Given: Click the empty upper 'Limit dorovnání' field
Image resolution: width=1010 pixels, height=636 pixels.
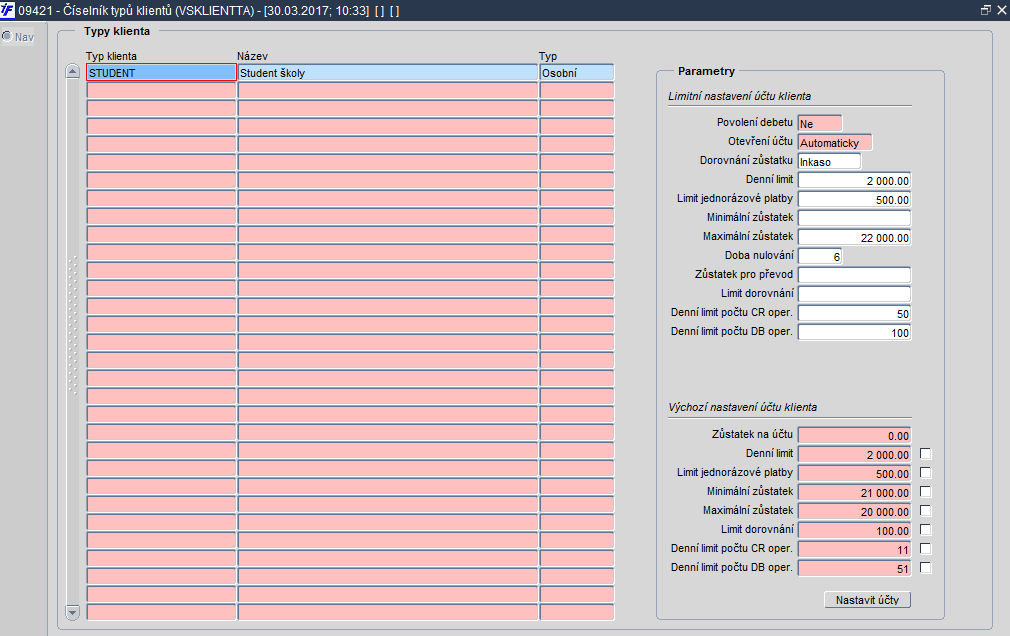Looking at the screenshot, I should coord(854,294).
